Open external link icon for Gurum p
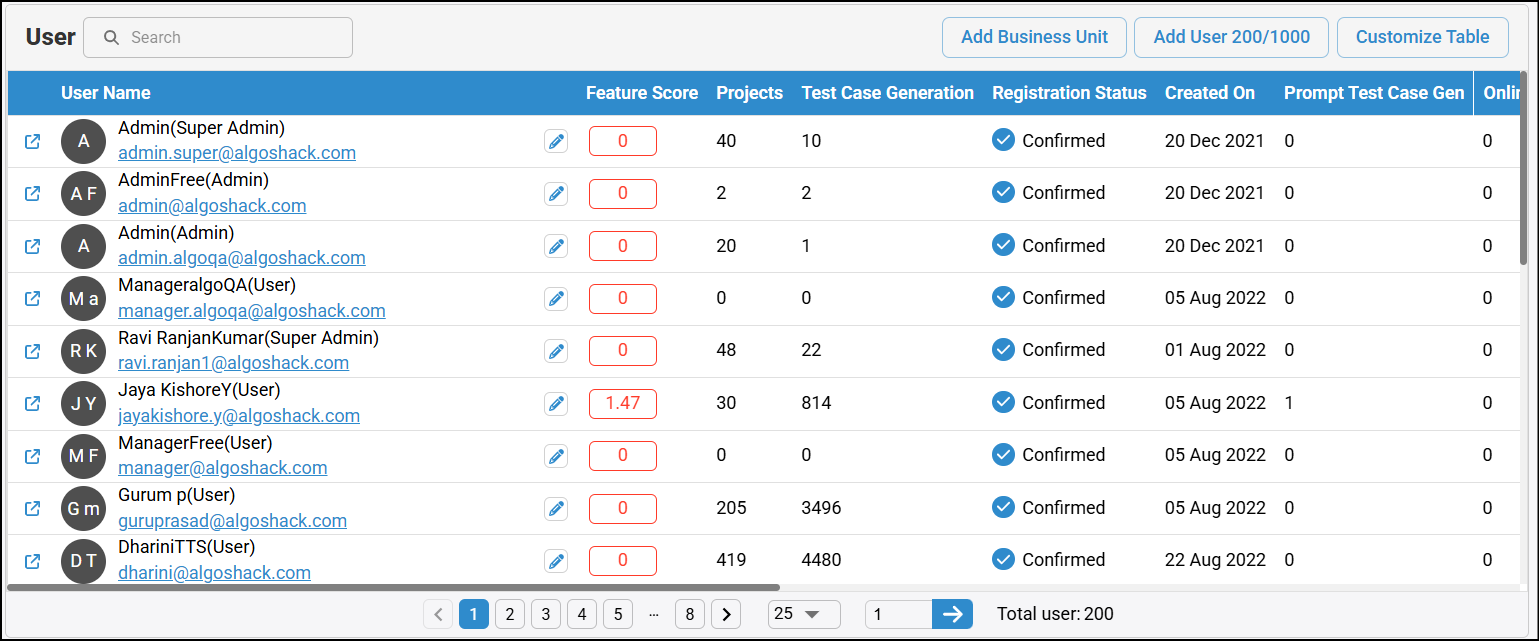 [32, 508]
